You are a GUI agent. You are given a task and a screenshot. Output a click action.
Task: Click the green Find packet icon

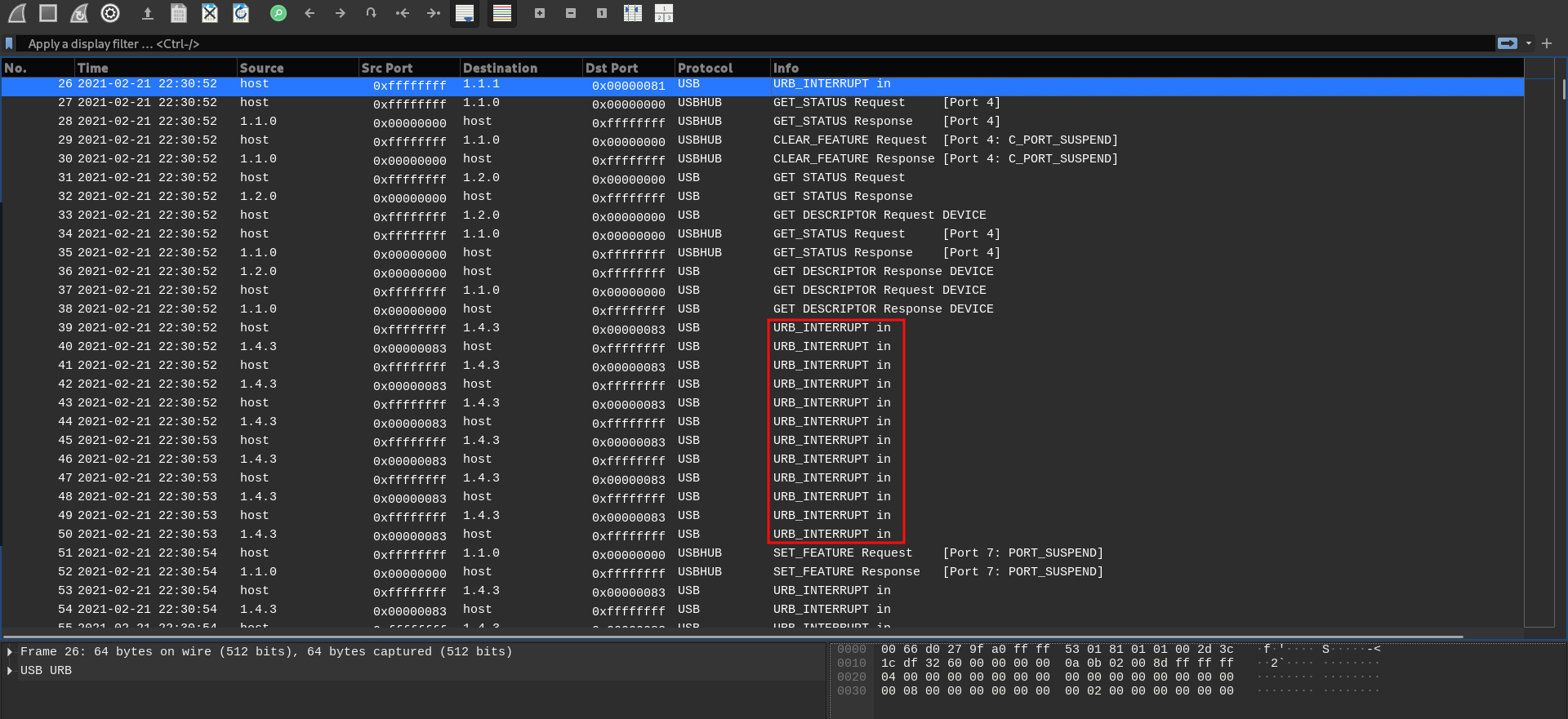coord(278,13)
